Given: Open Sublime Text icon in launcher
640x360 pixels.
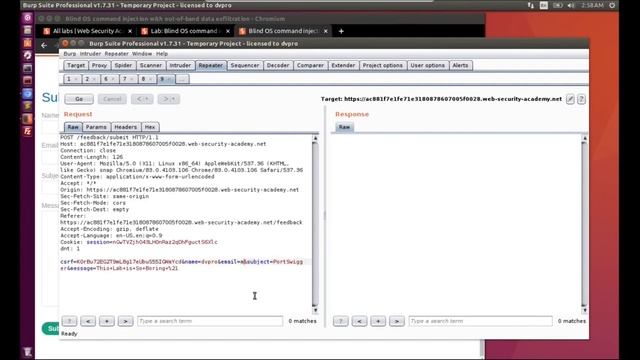Looking at the screenshot, I should [27, 106].
